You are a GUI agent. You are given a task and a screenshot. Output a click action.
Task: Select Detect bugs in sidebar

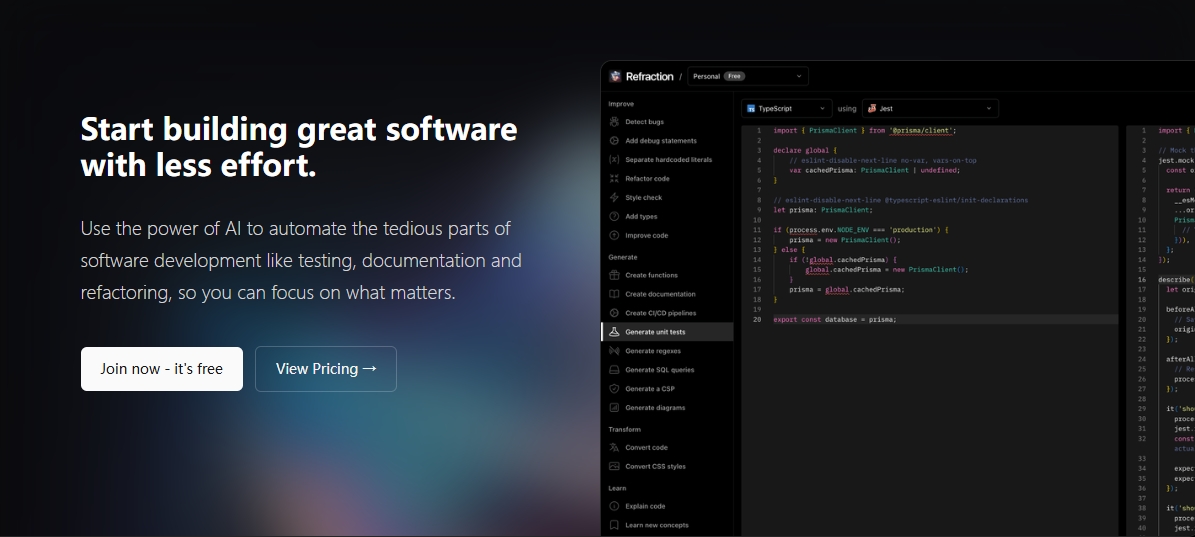668,122
